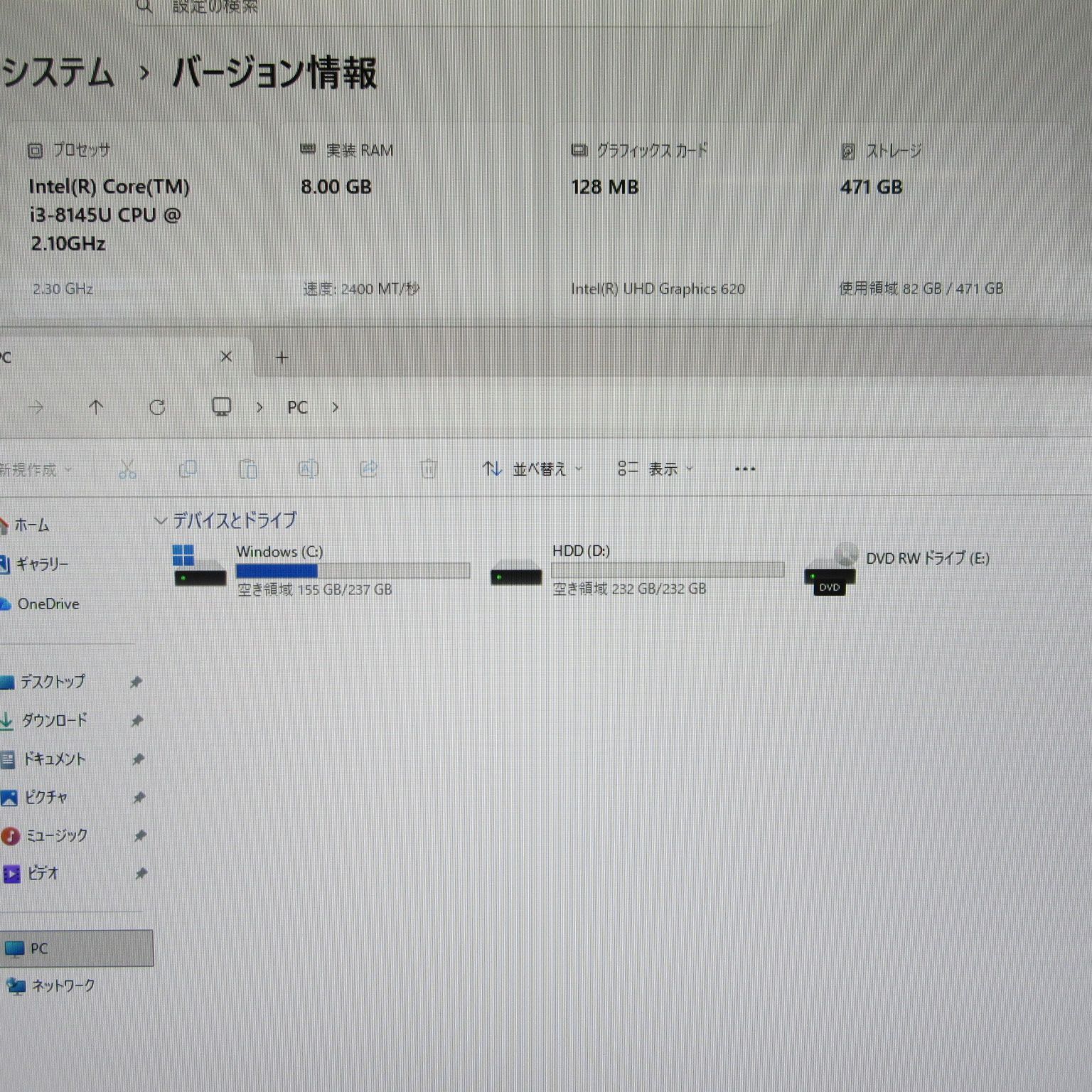Select PC in the sidebar

tap(76, 948)
